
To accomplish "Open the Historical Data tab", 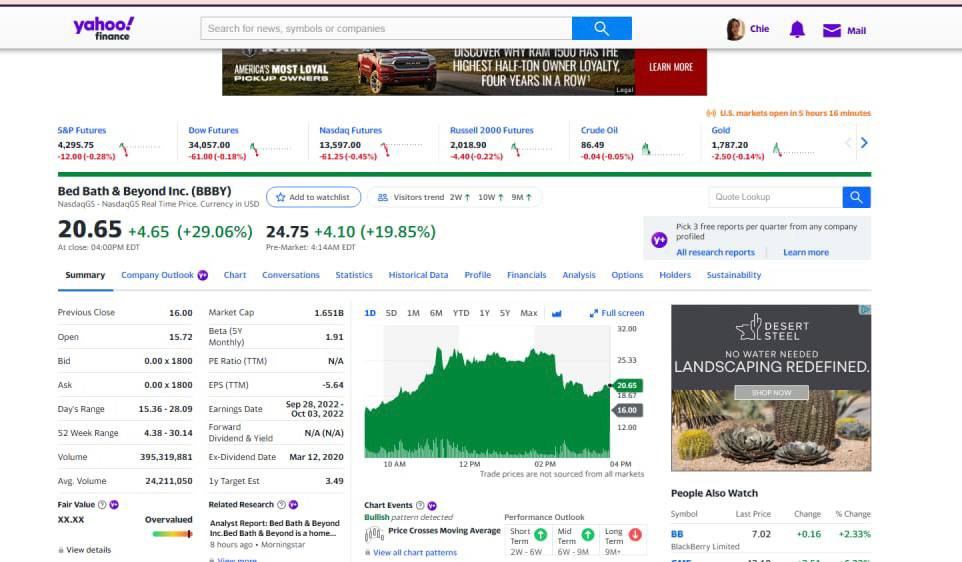I will coord(418,275).
